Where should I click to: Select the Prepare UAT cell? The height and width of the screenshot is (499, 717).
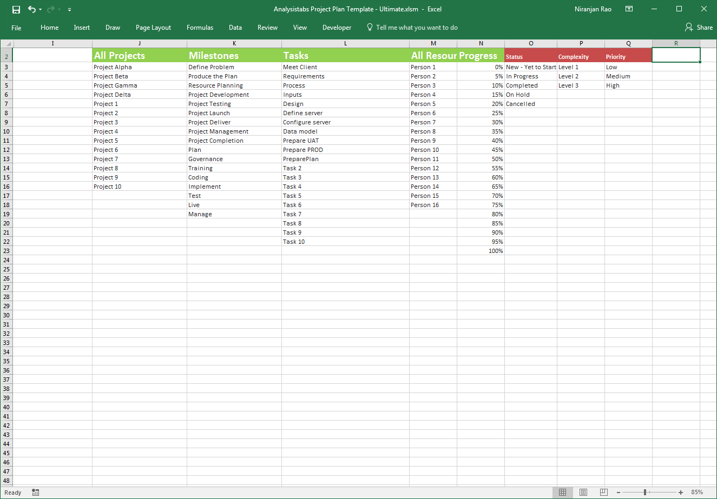[x=345, y=140]
